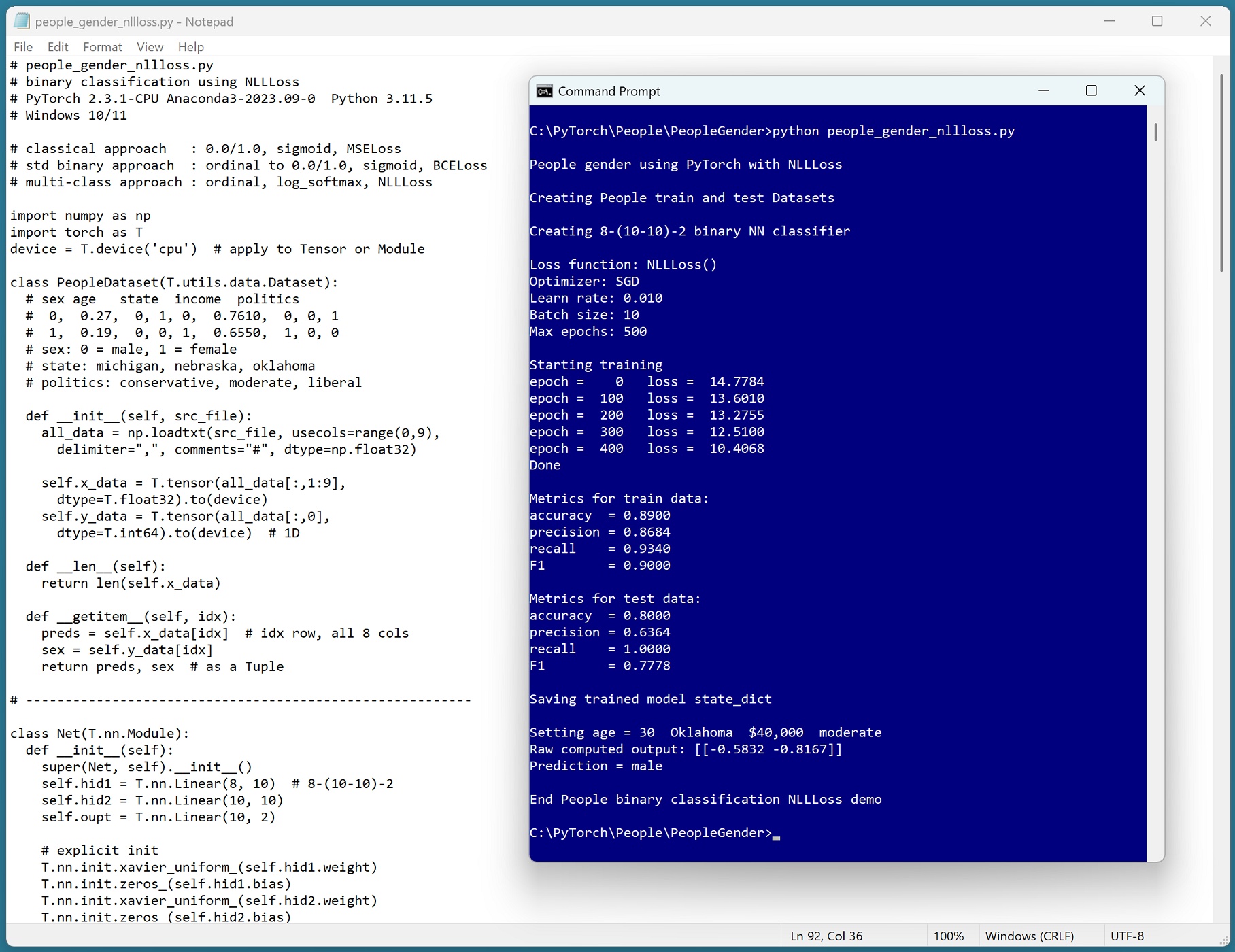This screenshot has width=1235, height=952.
Task: Open the File menu
Action: 23,47
